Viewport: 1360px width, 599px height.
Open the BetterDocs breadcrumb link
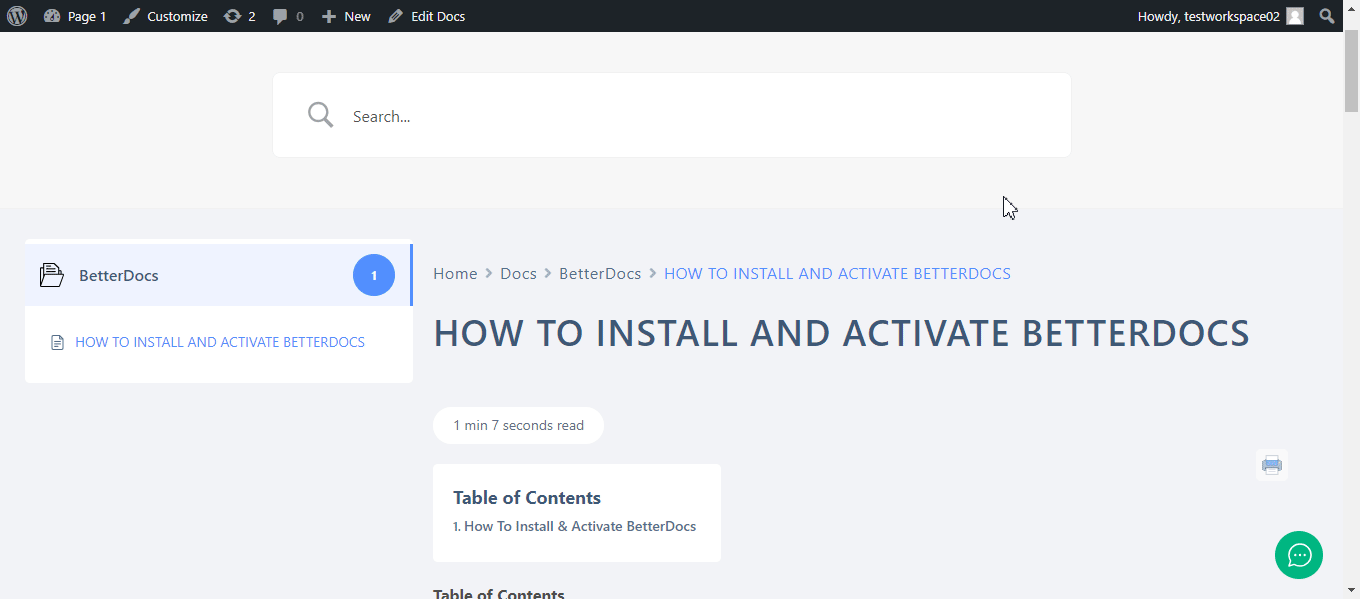tap(600, 273)
